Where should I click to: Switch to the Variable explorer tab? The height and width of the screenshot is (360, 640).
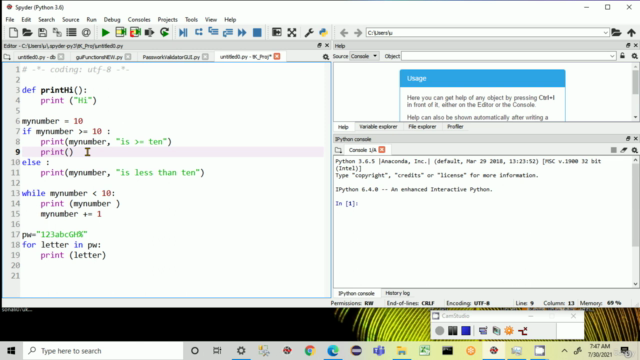coord(378,127)
